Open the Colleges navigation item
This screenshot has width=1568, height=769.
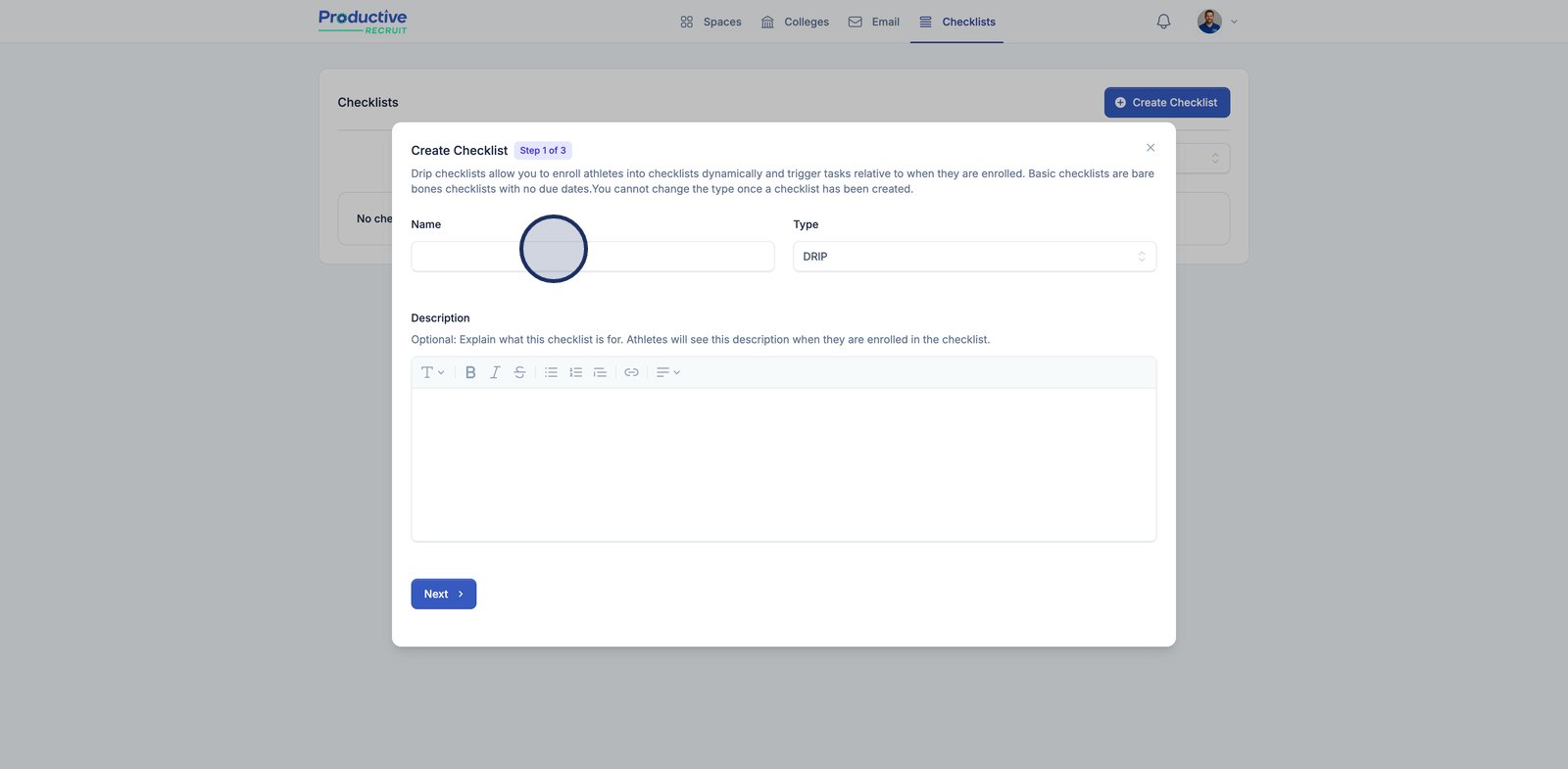pos(795,22)
